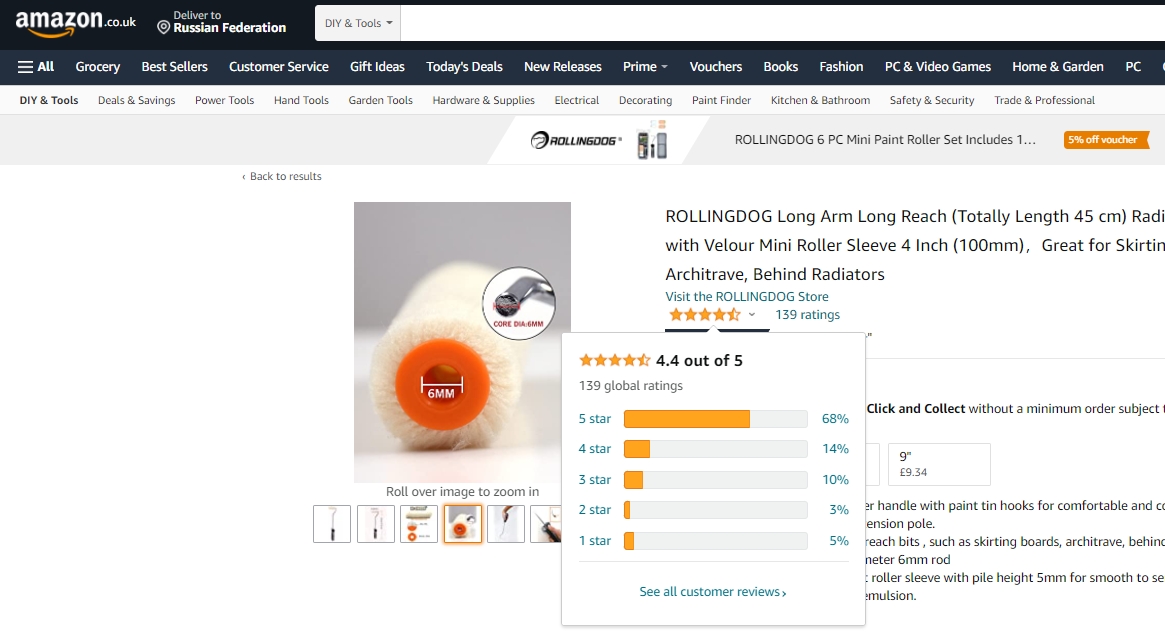The image size is (1165, 637).
Task: Click the Amazon.co.uk logo
Action: pos(76,23)
